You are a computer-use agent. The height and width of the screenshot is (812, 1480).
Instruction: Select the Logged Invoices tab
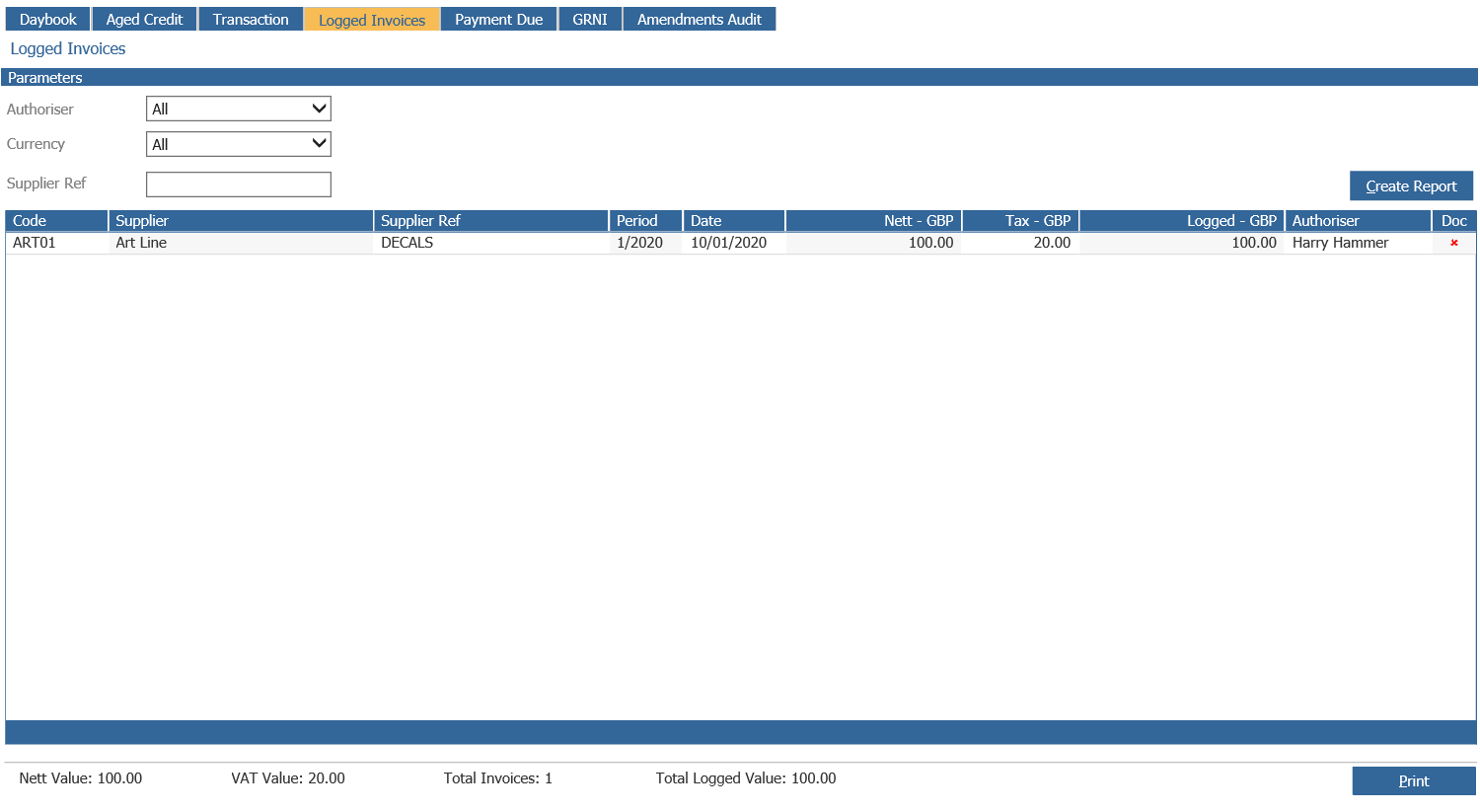tap(371, 18)
